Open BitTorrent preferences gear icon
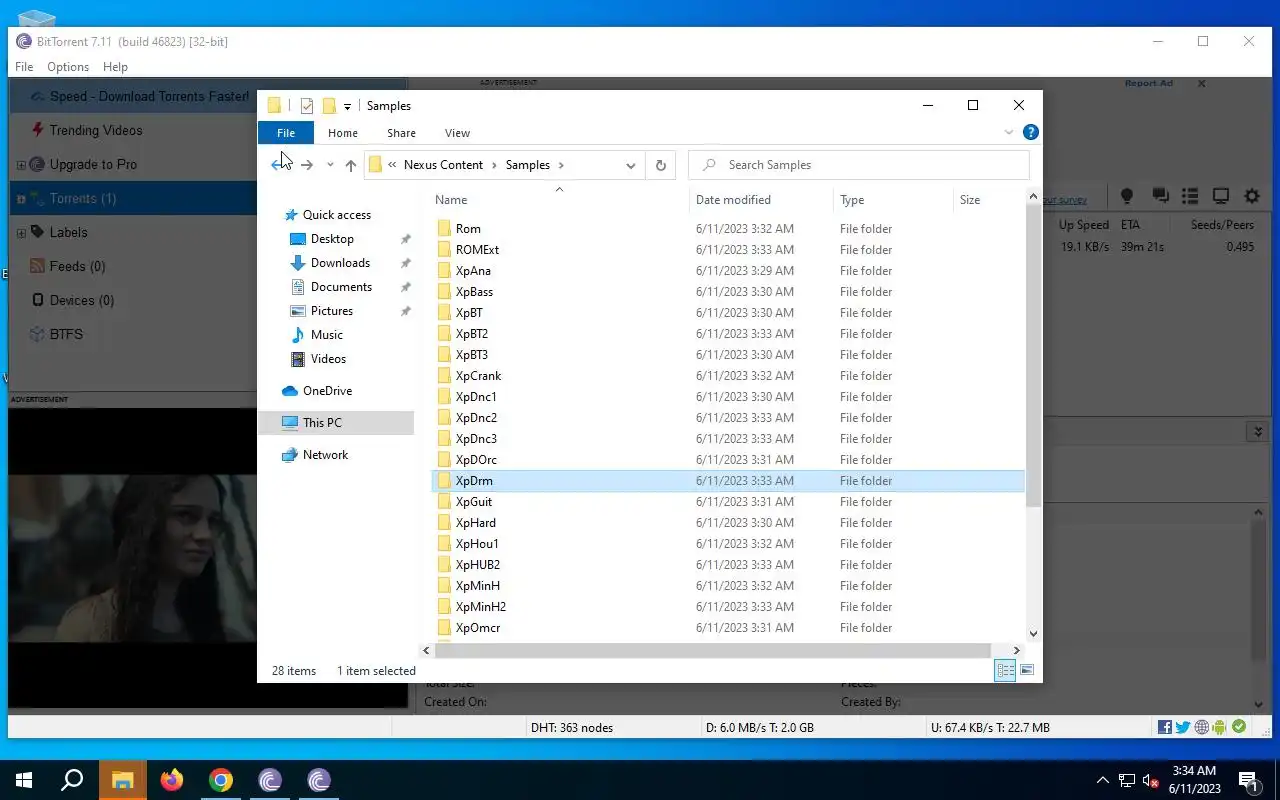Viewport: 1280px width, 800px height. (1252, 196)
